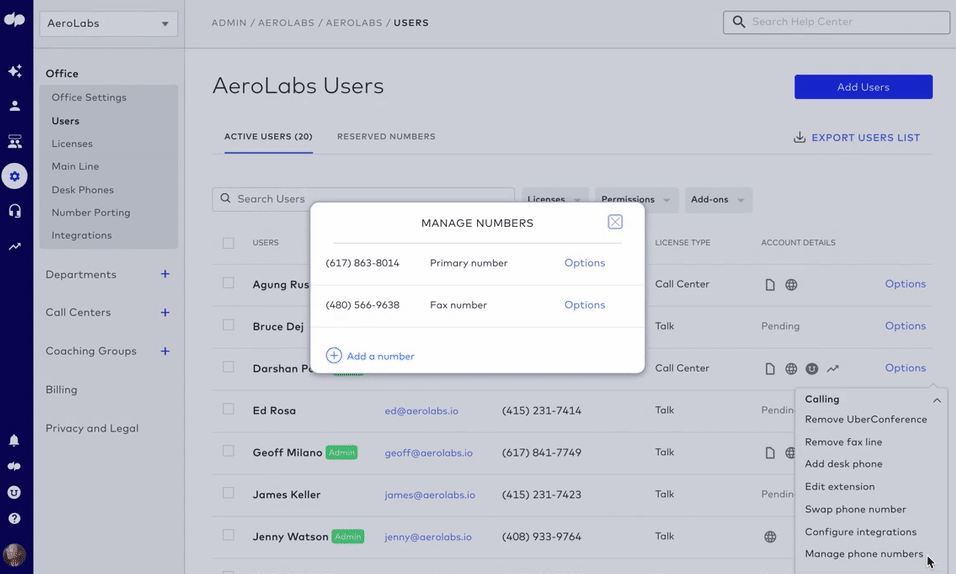Click the Add Users button

[x=863, y=87]
